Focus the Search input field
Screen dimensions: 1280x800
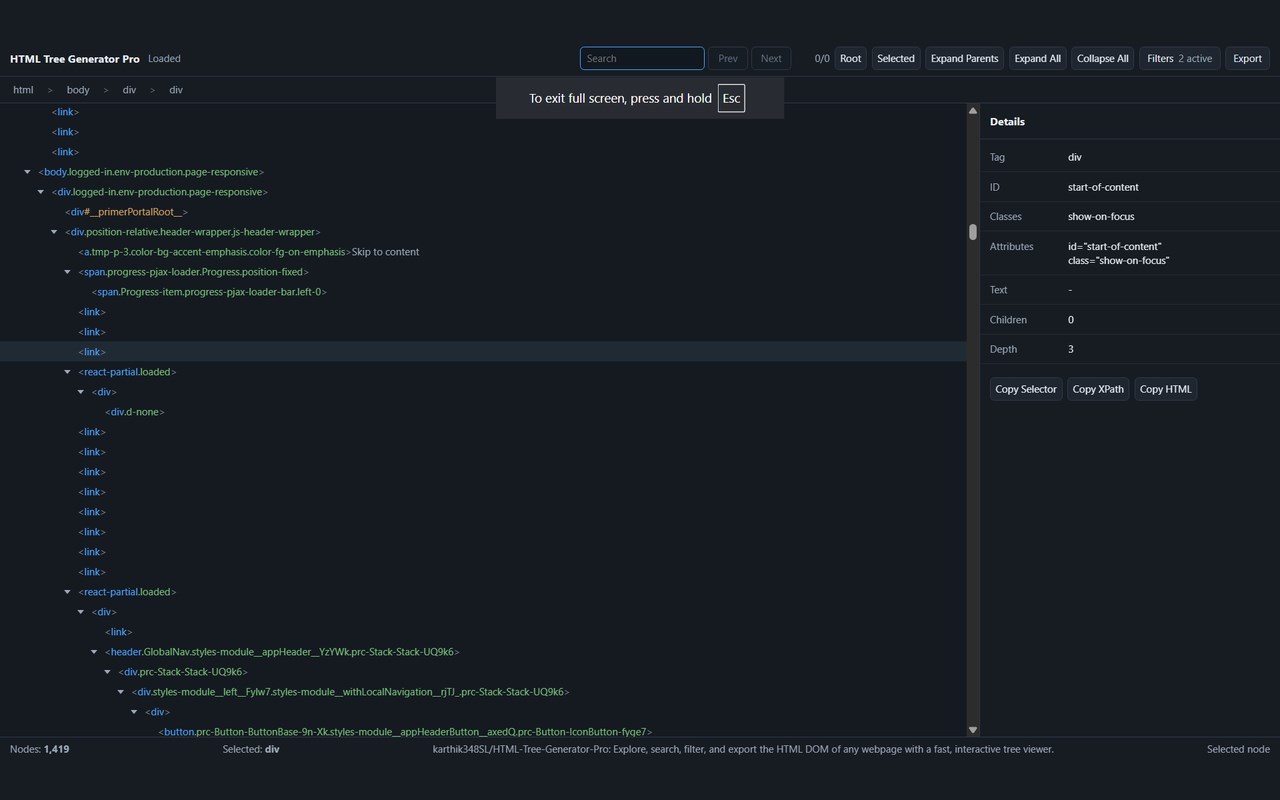pyautogui.click(x=642, y=59)
